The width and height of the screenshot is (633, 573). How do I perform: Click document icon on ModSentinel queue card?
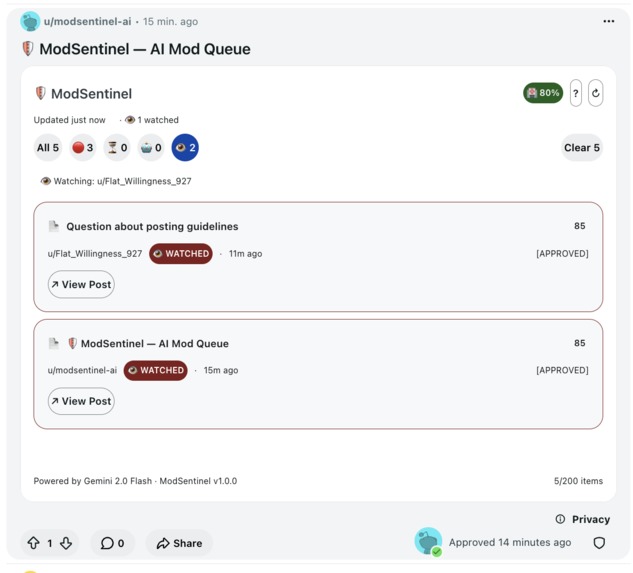pyautogui.click(x=54, y=343)
